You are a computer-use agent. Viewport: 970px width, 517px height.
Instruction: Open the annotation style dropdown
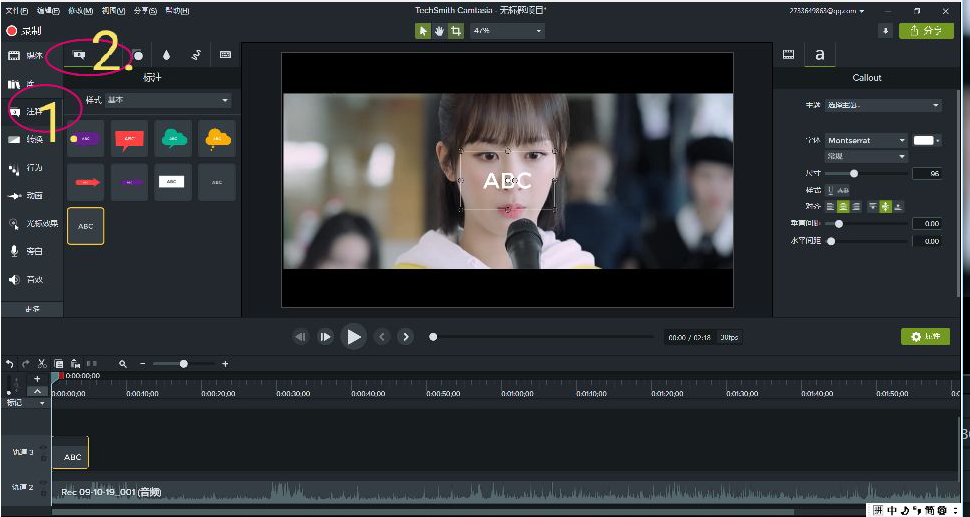tap(168, 100)
